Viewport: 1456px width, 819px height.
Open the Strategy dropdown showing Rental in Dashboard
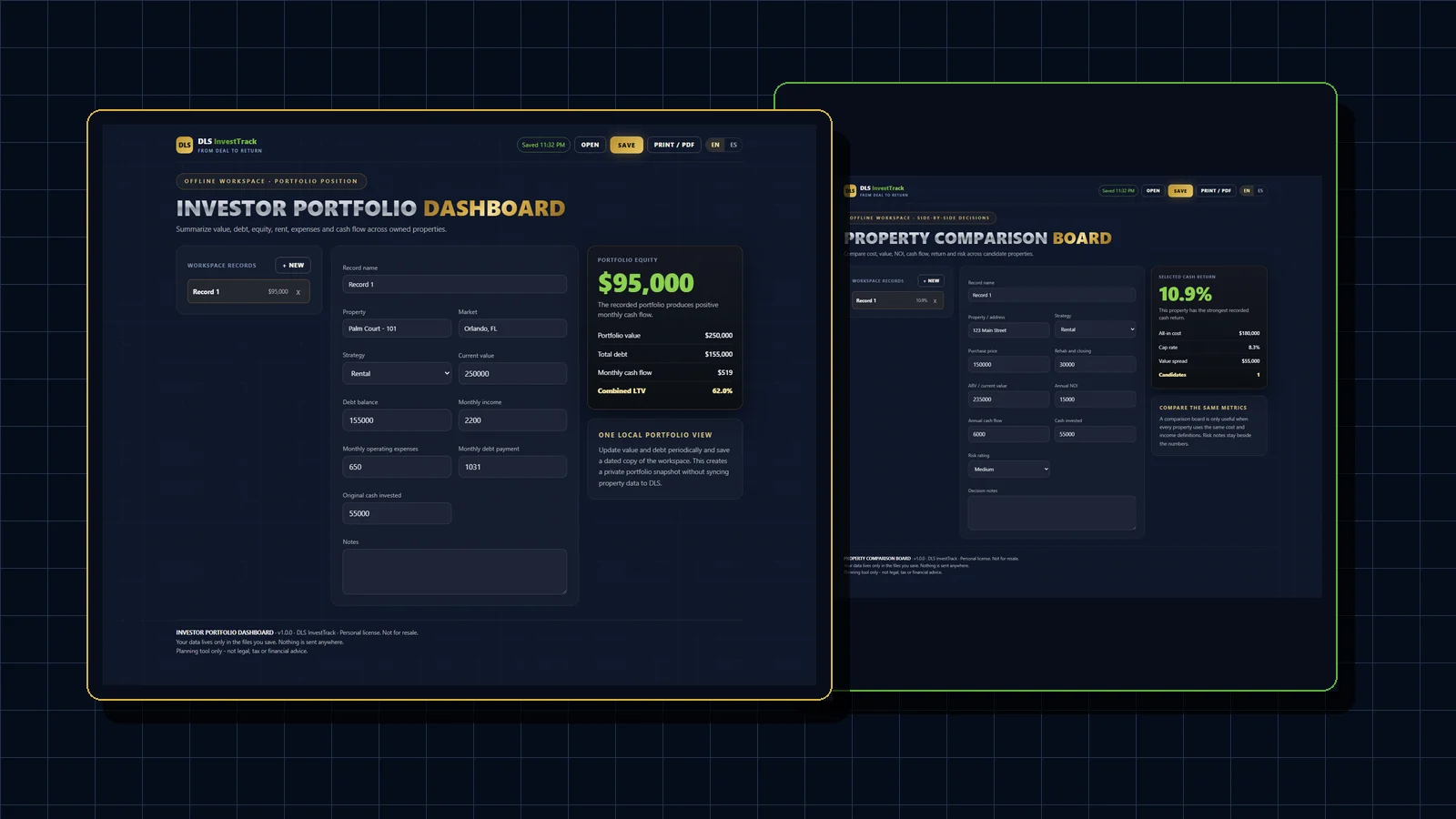(397, 373)
